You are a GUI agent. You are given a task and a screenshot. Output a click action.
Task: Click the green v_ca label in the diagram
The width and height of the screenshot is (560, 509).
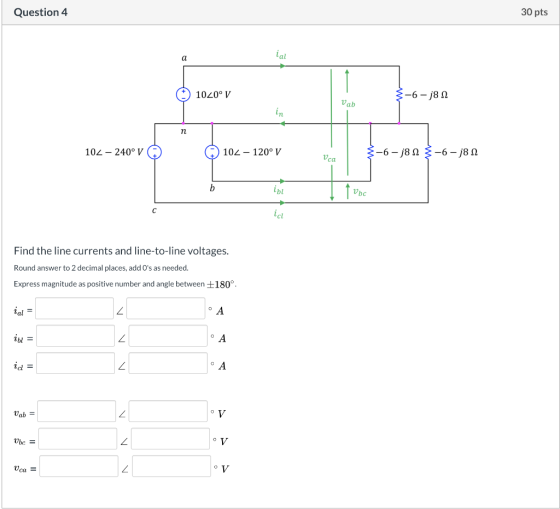329,158
